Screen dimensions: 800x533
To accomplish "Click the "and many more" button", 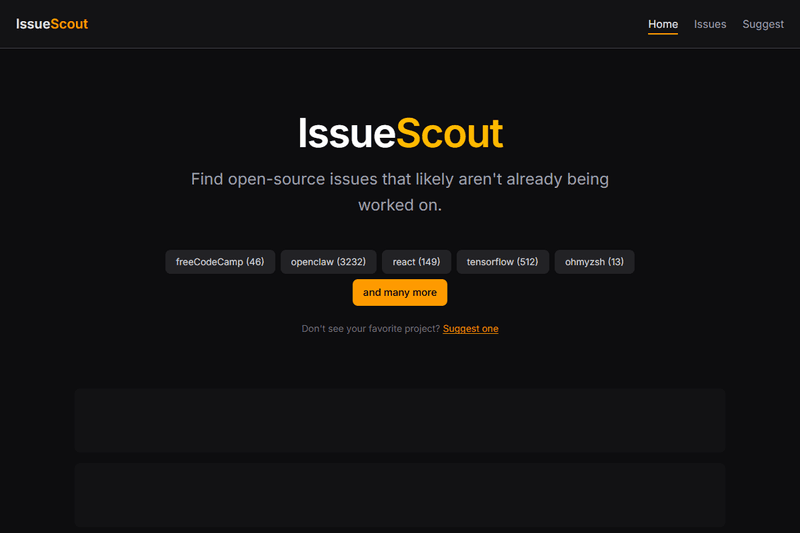I will [399, 292].
